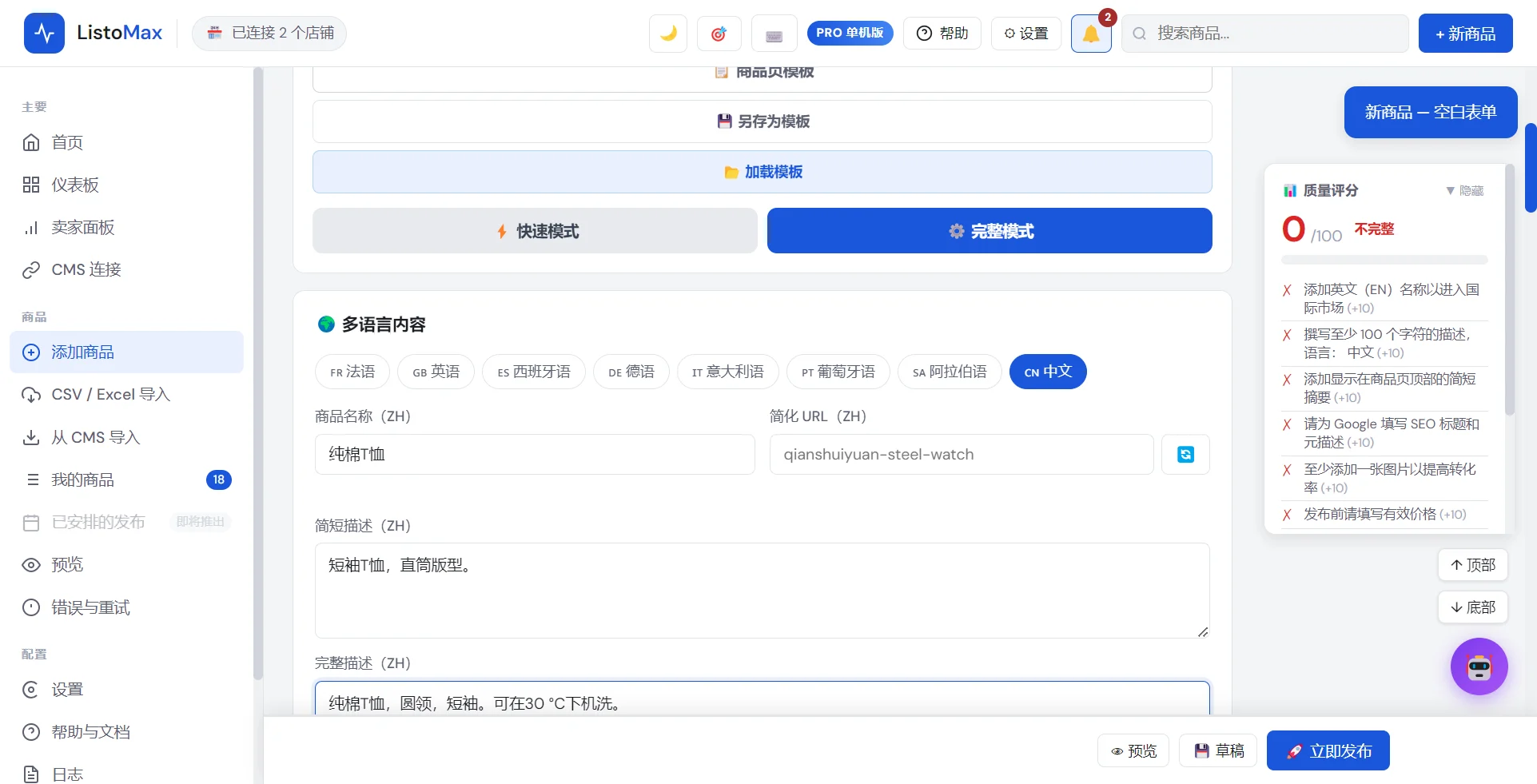Open 仪表板 in sidebar
This screenshot has width=1537, height=784.
[x=126, y=185]
